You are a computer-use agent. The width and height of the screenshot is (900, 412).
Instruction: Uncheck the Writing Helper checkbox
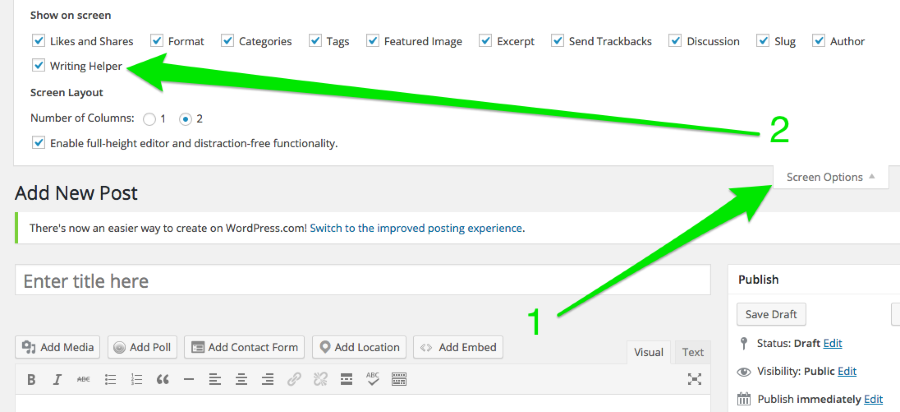pos(39,66)
